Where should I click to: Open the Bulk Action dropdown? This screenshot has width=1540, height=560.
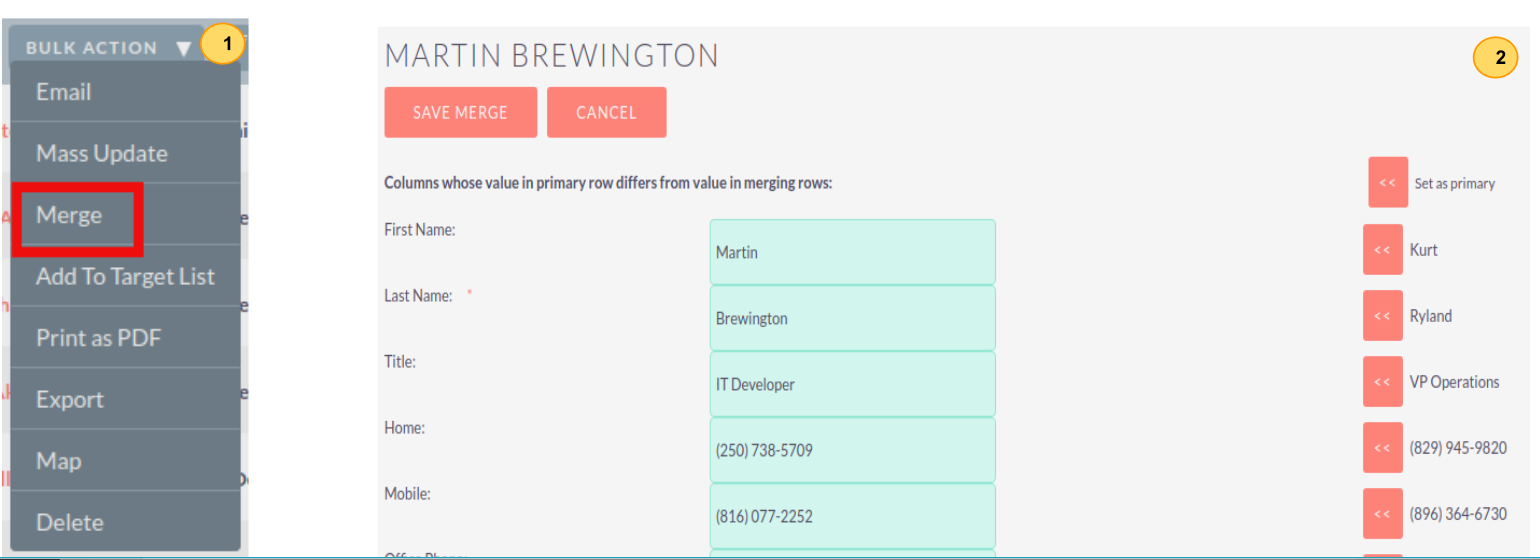point(106,48)
